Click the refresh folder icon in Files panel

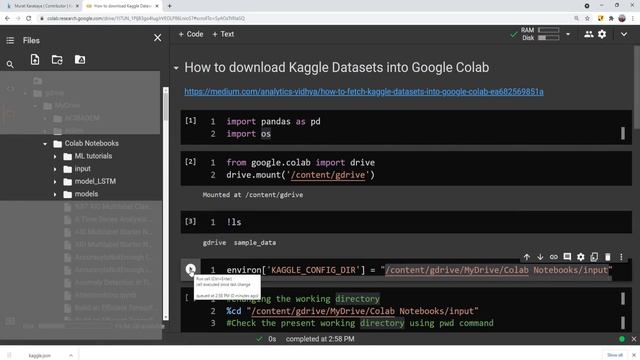pyautogui.click(x=57, y=60)
